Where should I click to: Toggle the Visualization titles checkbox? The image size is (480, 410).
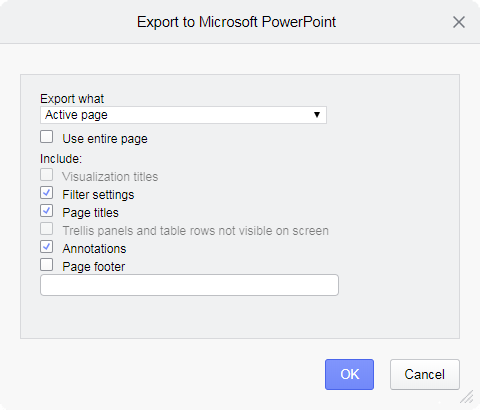tap(47, 175)
